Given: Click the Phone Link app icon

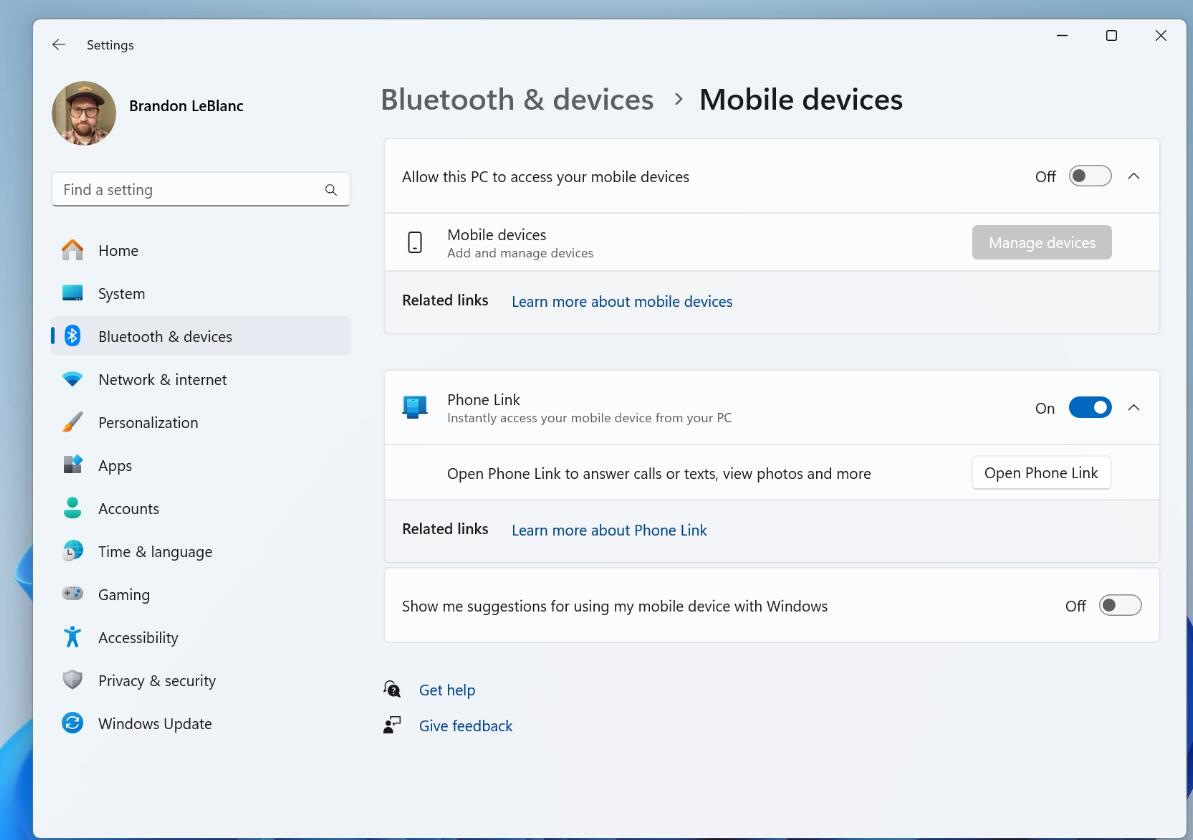Looking at the screenshot, I should coord(413,407).
